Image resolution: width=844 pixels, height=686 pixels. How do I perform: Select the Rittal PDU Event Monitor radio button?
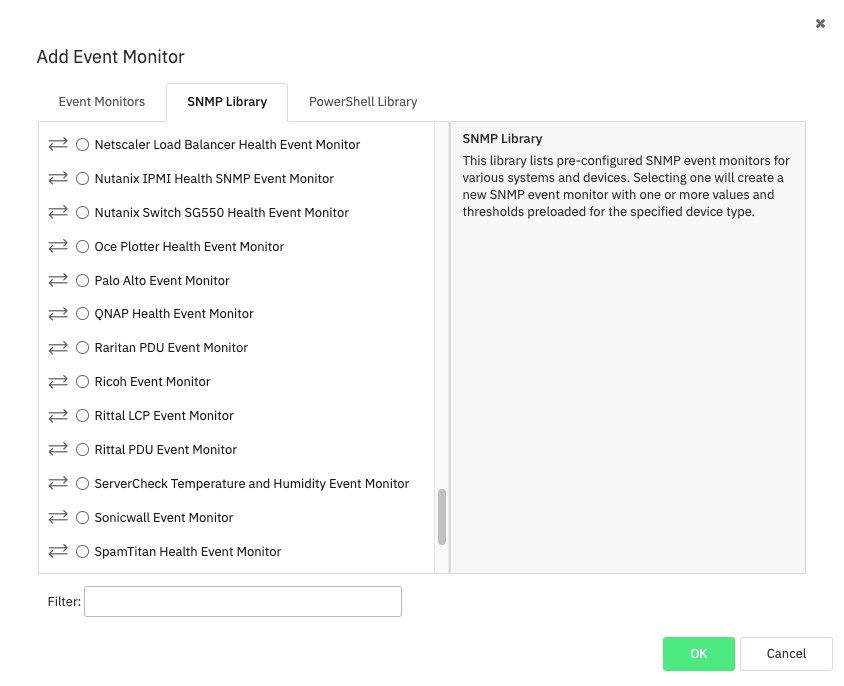pyautogui.click(x=82, y=449)
